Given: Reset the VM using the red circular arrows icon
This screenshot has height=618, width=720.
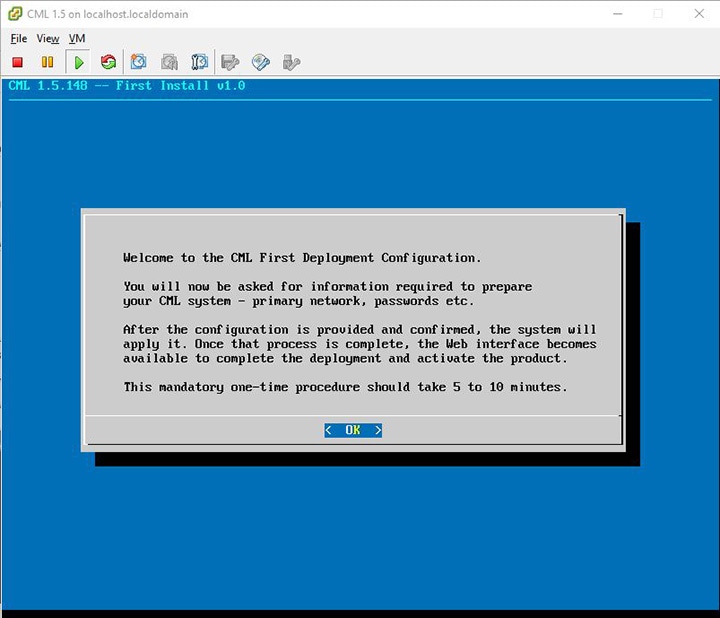Looking at the screenshot, I should coord(108,62).
